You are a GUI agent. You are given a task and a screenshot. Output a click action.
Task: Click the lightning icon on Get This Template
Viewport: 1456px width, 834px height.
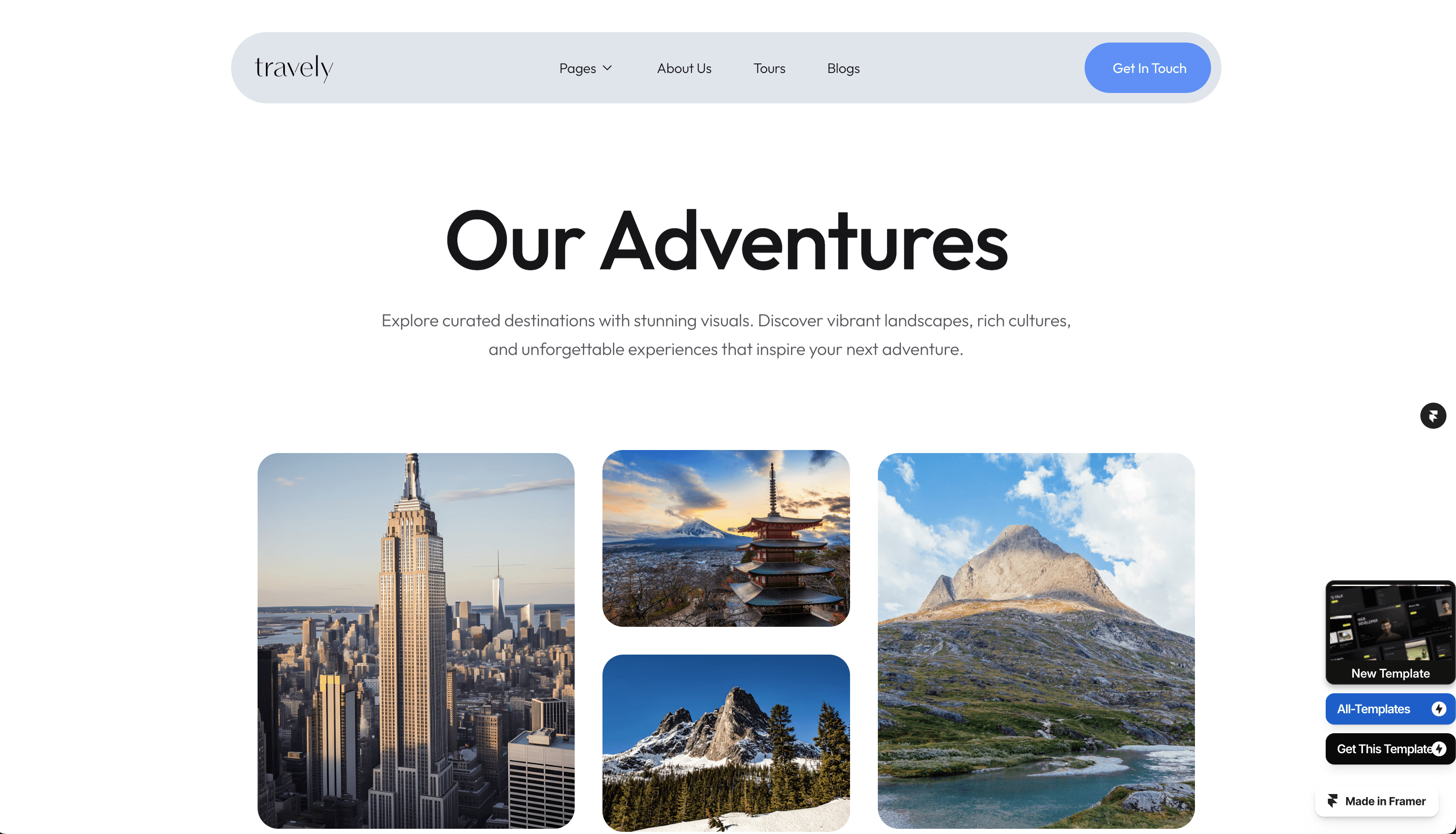(x=1439, y=749)
